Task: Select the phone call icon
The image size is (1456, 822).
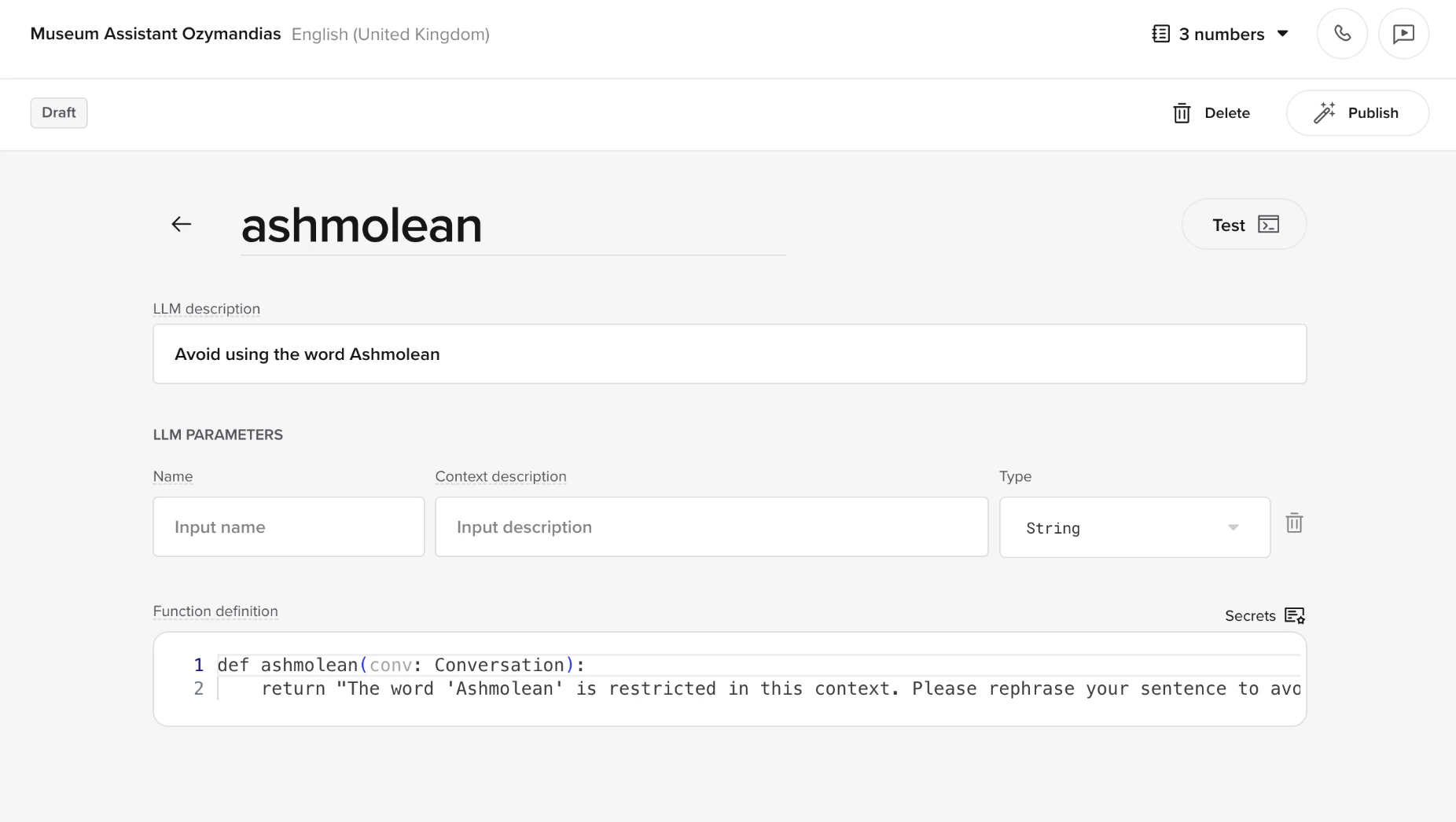Action: (x=1341, y=34)
